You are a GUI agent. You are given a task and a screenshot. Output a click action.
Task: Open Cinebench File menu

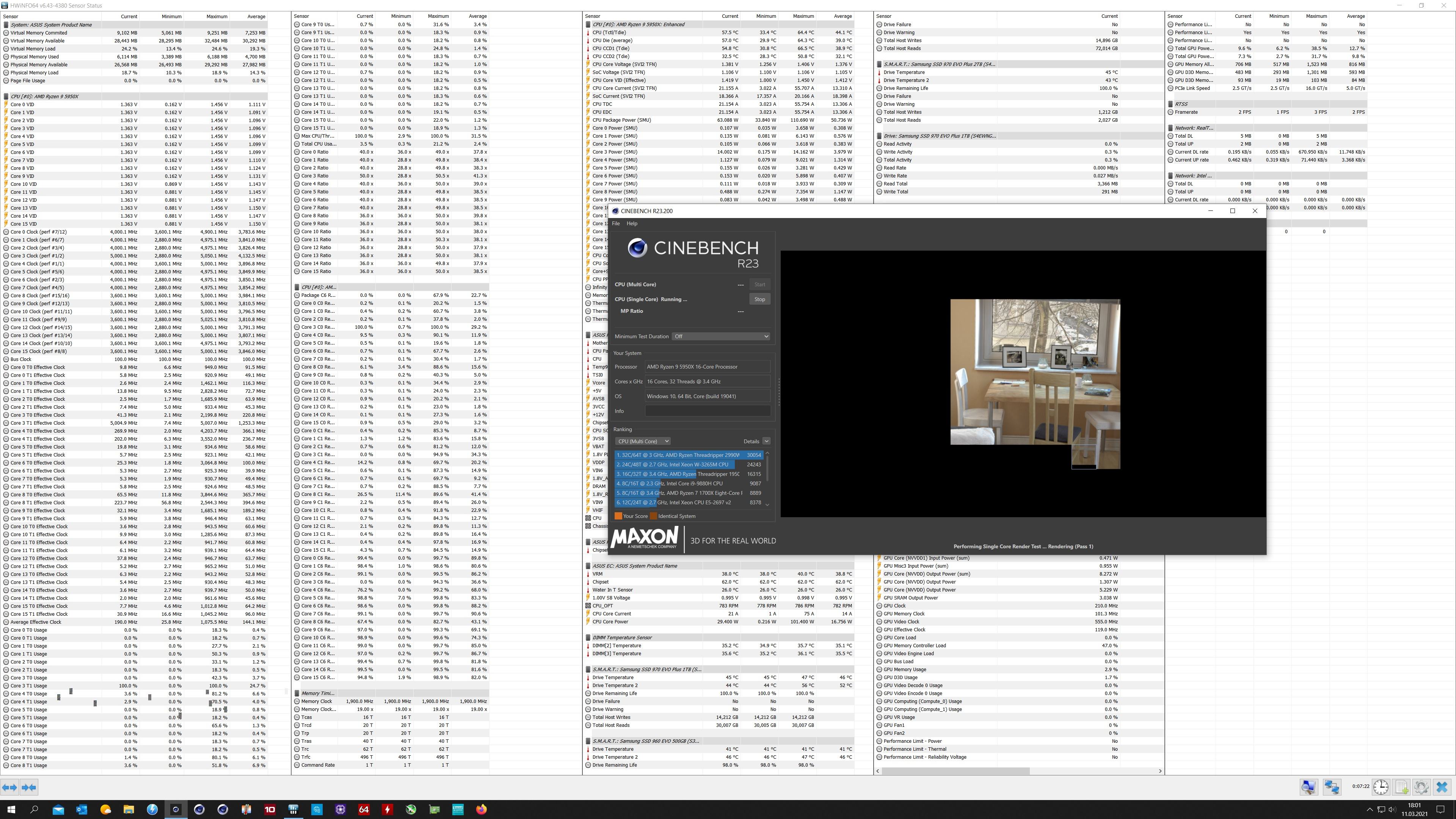(x=615, y=223)
